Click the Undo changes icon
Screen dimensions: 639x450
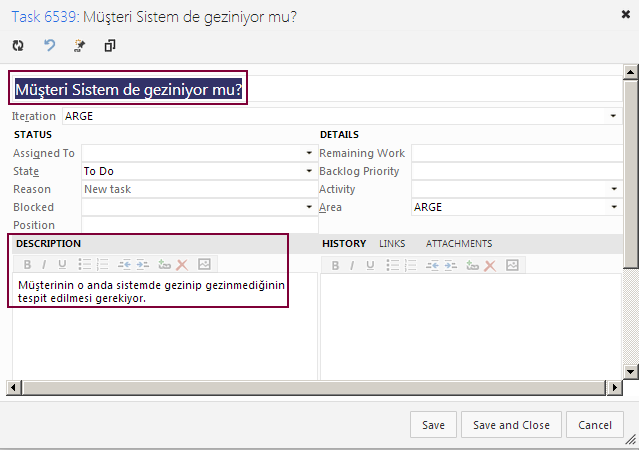pyautogui.click(x=49, y=45)
